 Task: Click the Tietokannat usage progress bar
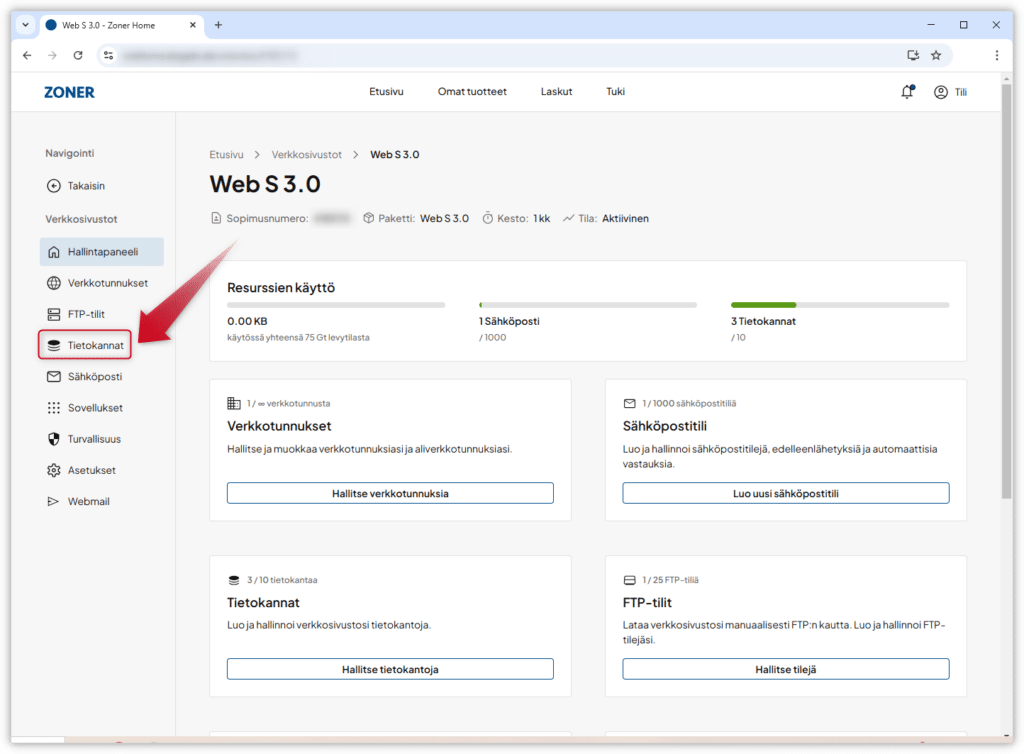coord(840,304)
